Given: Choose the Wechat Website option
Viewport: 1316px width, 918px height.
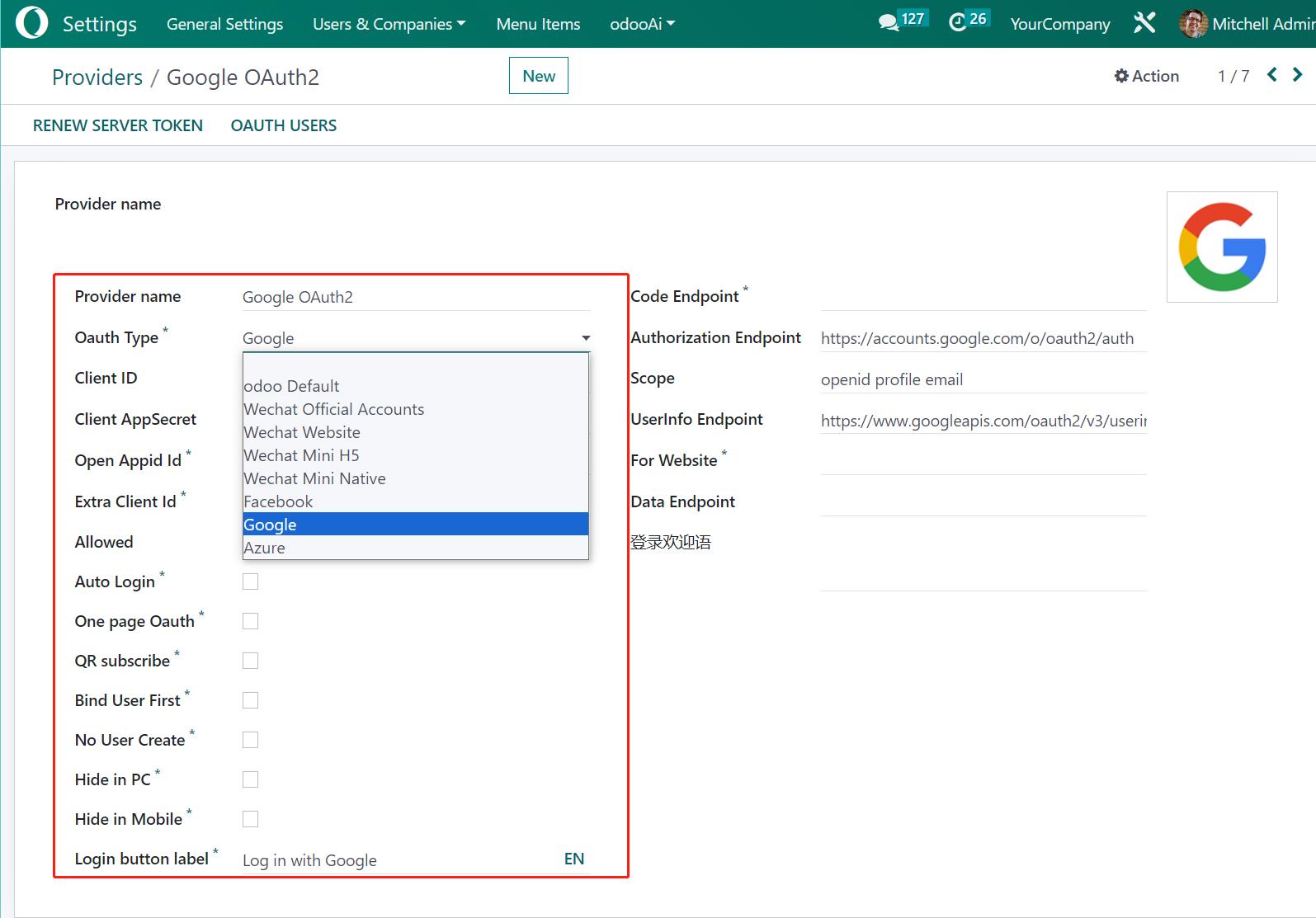Looking at the screenshot, I should pos(416,432).
